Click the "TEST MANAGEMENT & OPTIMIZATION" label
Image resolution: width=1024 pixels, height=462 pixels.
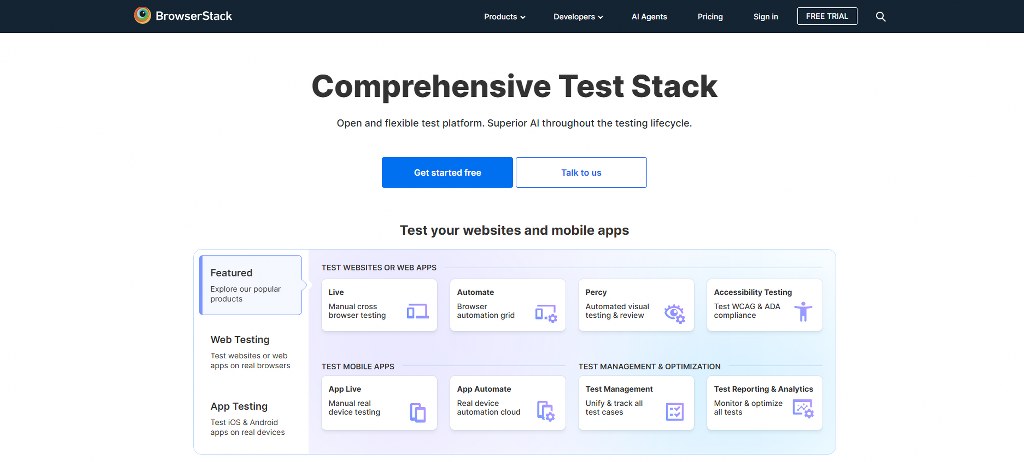pyautogui.click(x=649, y=367)
